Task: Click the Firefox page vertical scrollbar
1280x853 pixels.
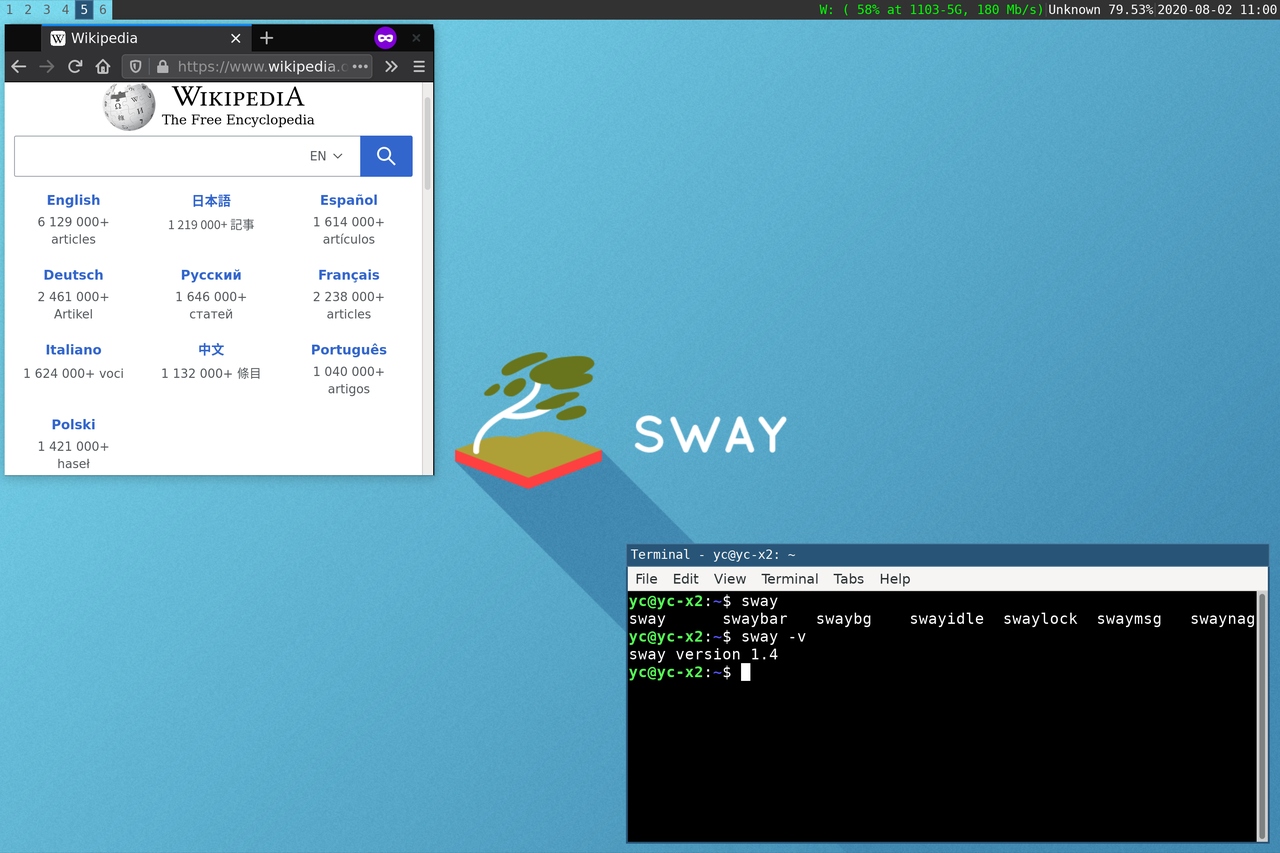Action: 428,144
